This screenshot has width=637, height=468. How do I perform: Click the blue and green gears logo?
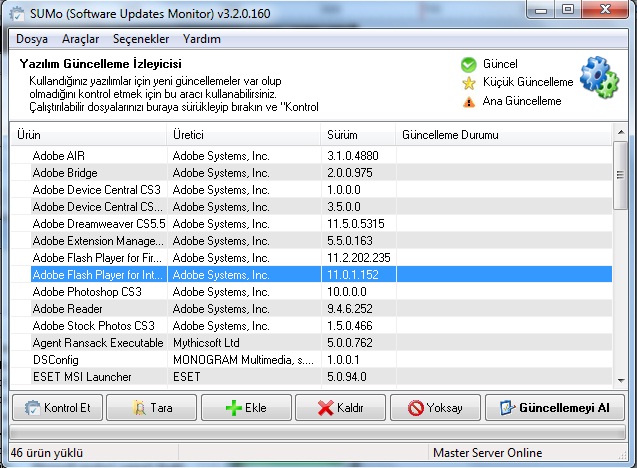tap(599, 77)
